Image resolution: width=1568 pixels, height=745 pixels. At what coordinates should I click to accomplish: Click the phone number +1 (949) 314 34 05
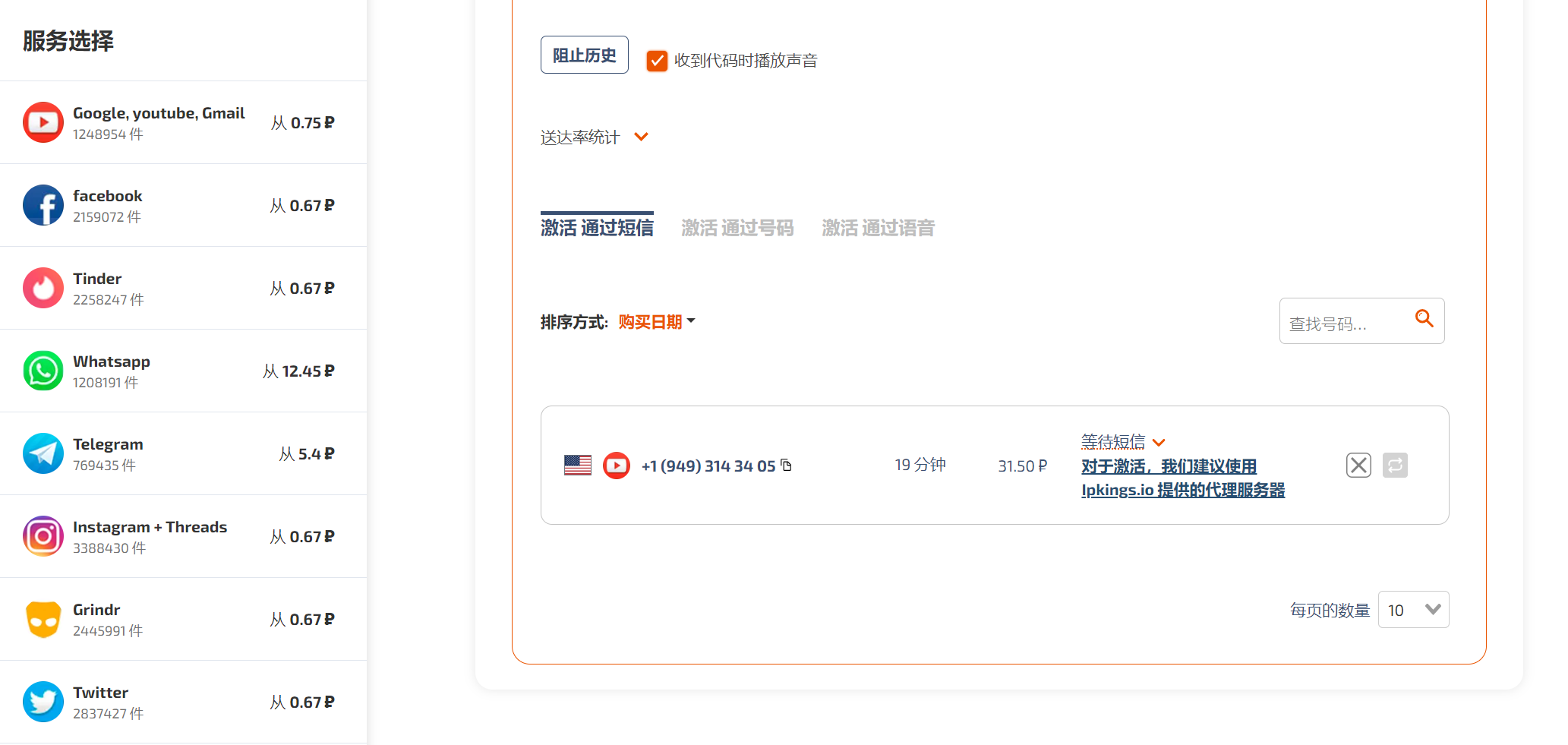click(x=708, y=466)
